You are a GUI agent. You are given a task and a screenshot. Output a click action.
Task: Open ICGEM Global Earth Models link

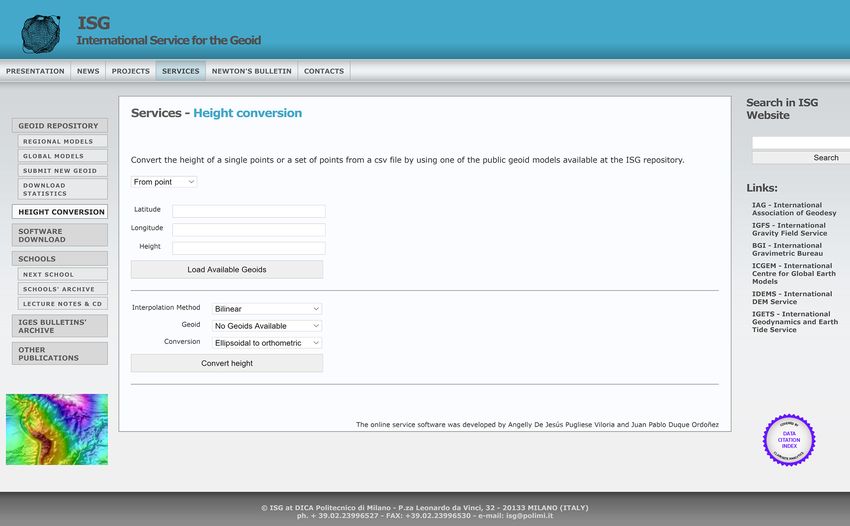(x=794, y=273)
